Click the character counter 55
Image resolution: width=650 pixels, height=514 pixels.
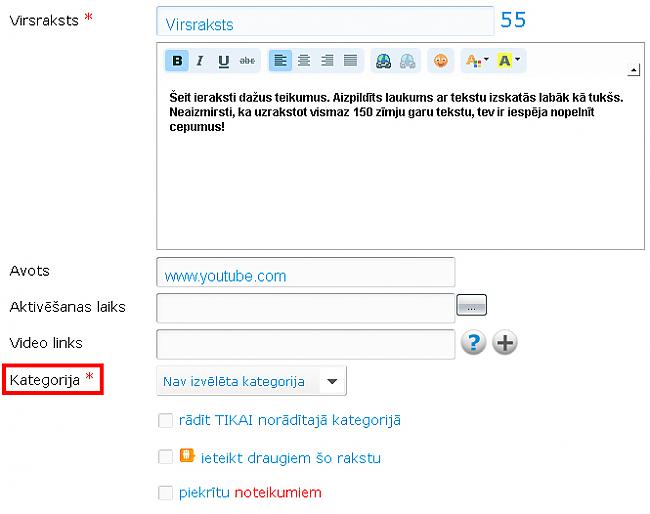point(513,19)
